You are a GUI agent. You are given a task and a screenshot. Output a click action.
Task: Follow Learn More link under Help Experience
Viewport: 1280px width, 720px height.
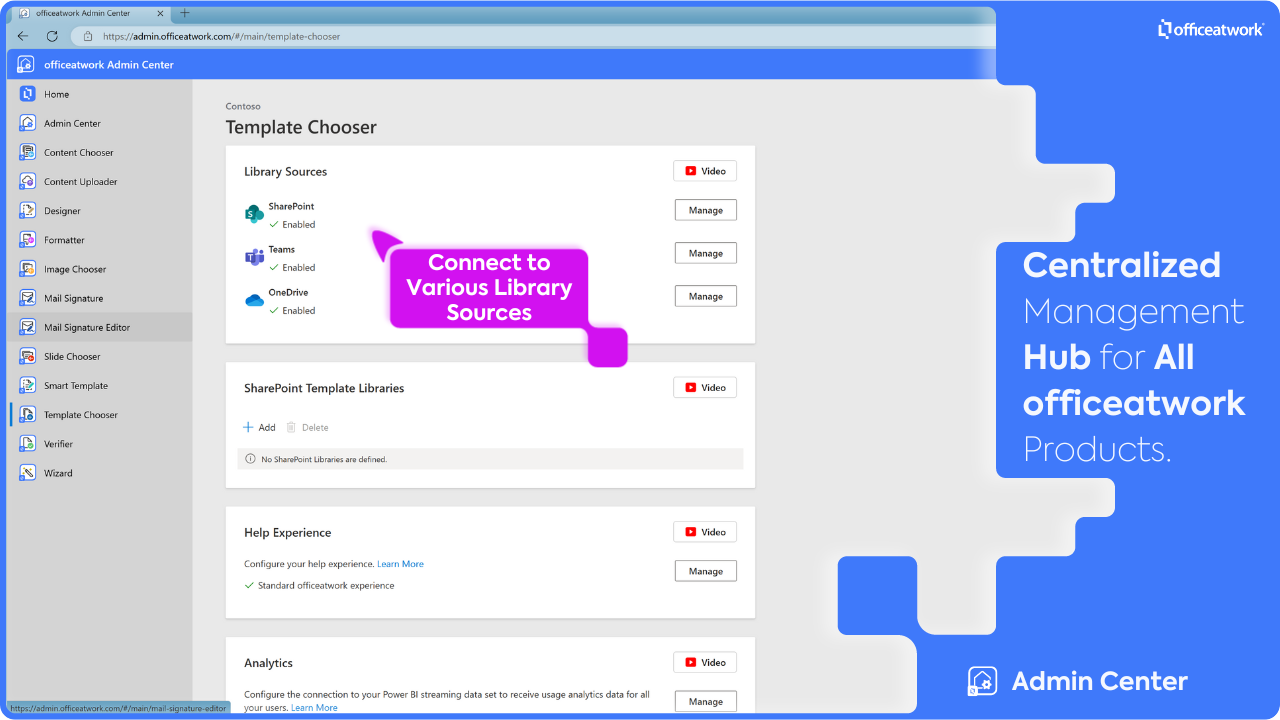[x=400, y=564]
